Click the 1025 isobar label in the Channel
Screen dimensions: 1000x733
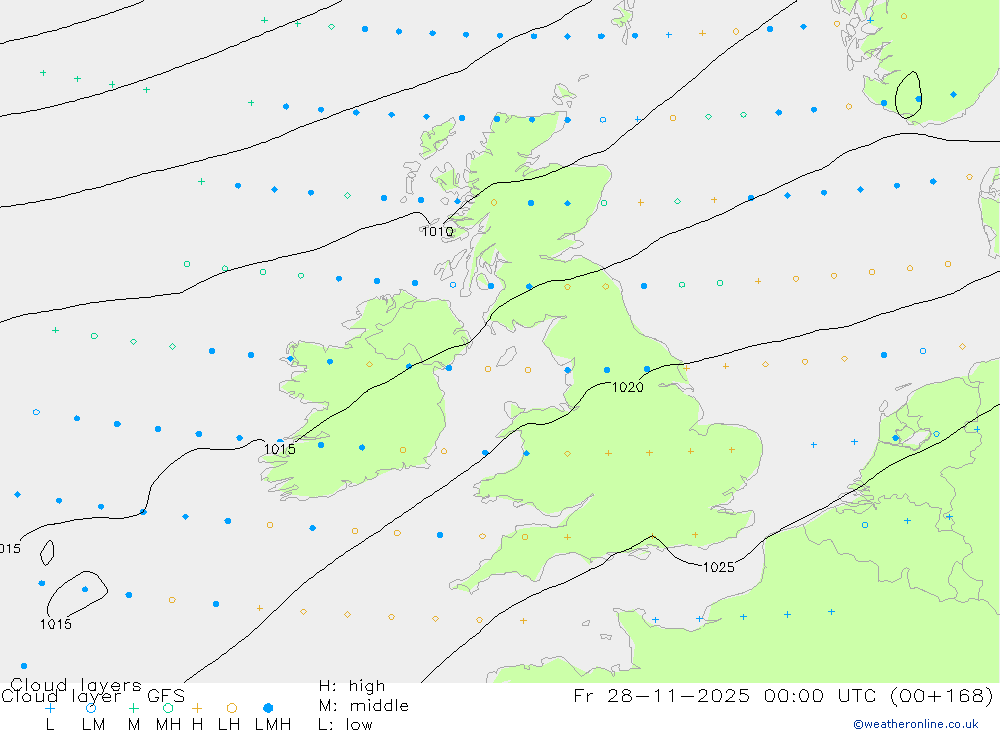pos(718,567)
